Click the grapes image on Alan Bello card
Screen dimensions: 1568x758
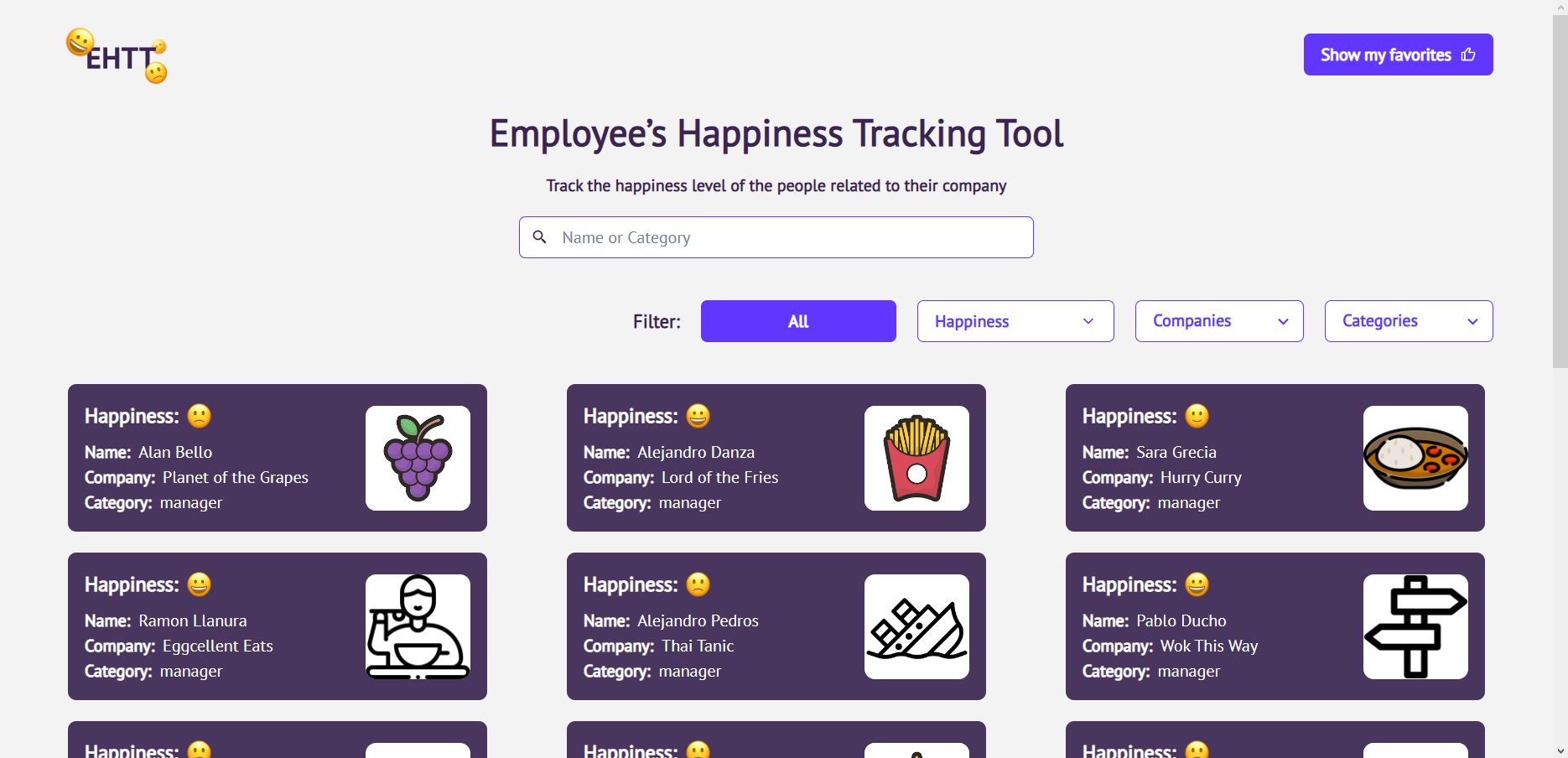click(x=418, y=458)
